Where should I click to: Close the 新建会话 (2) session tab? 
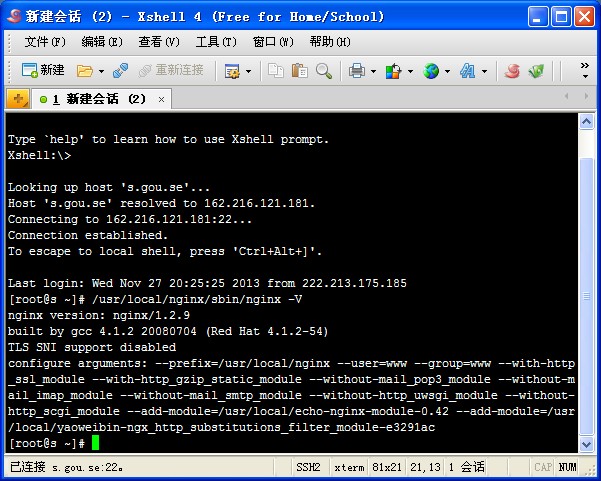(162, 99)
